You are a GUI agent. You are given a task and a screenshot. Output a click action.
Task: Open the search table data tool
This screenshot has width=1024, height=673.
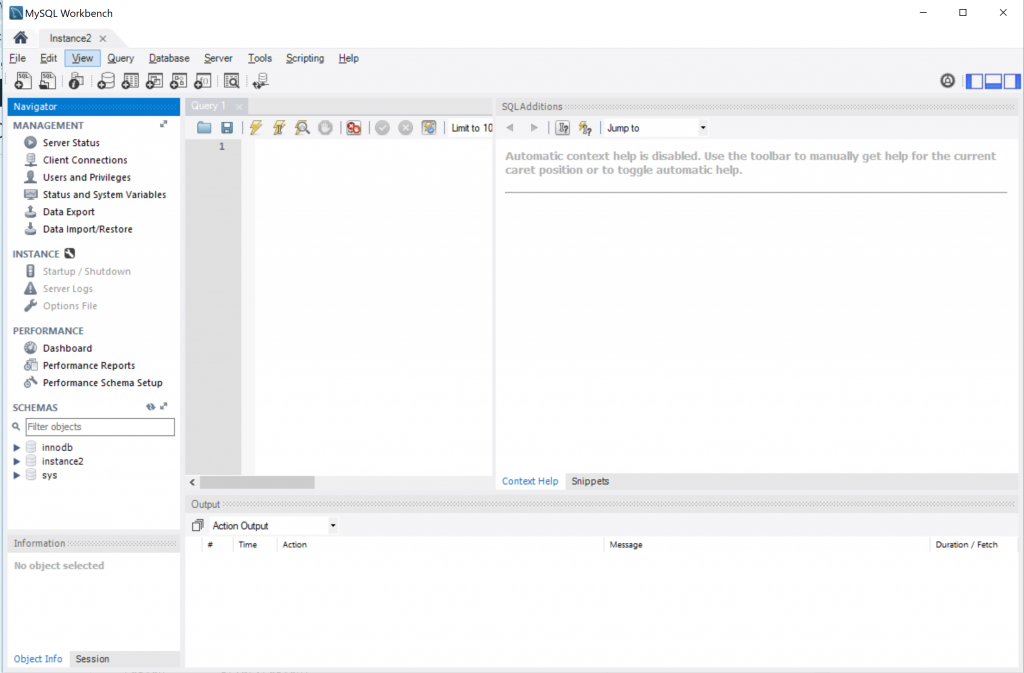[x=231, y=81]
